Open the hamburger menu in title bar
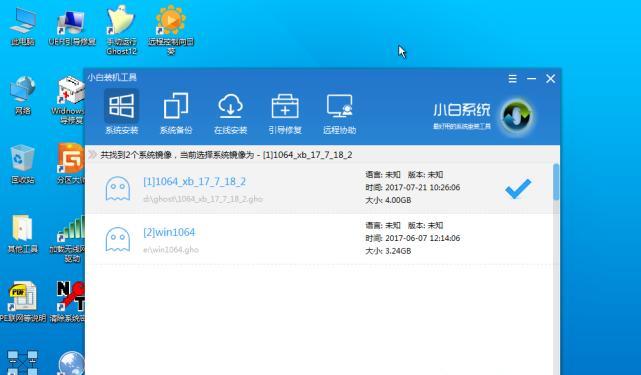This screenshot has width=641, height=375. pos(512,79)
